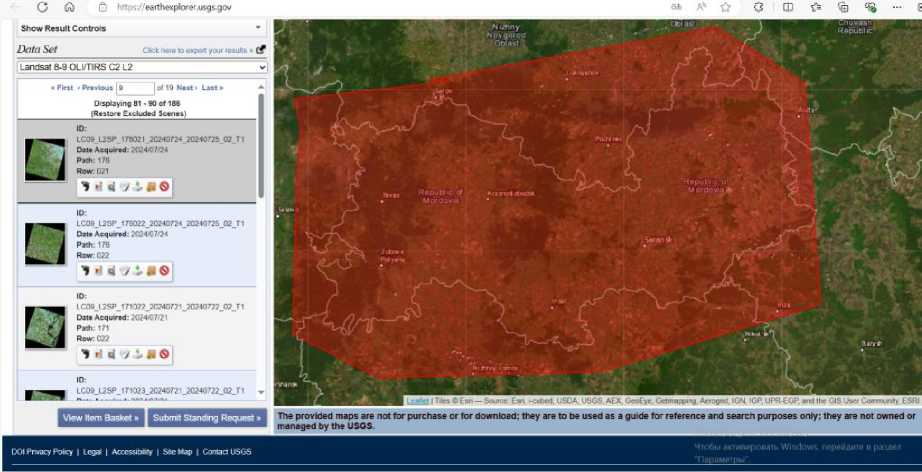Go to the First results page

(x=62, y=88)
